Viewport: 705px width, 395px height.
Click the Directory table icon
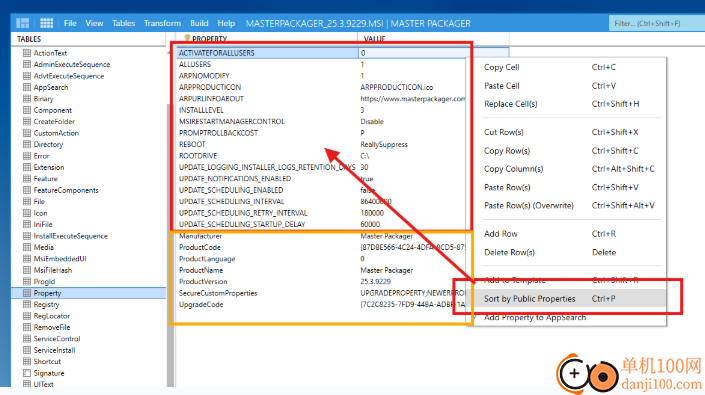click(x=27, y=144)
